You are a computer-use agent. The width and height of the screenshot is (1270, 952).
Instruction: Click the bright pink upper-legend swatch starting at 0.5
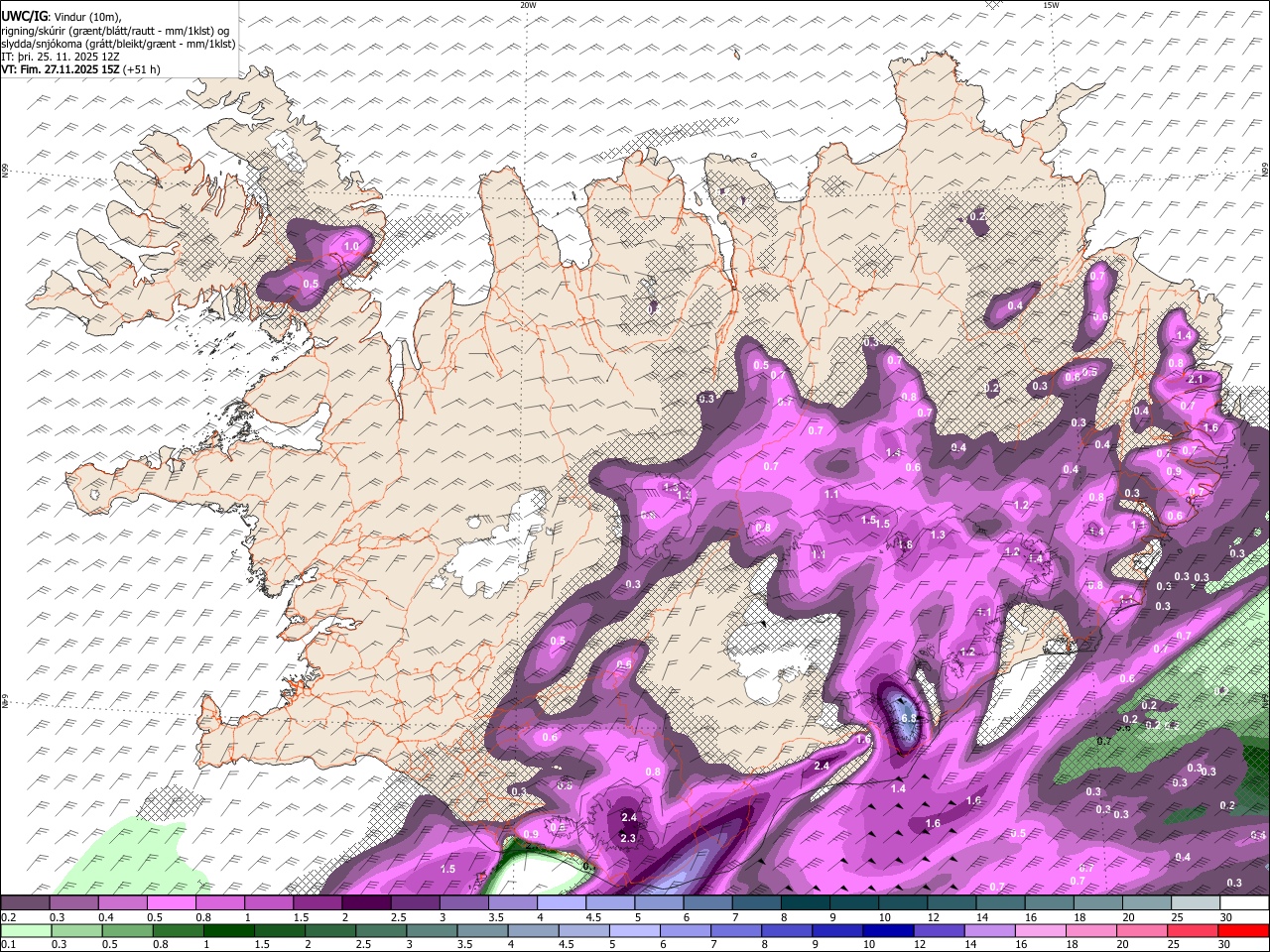coord(171,903)
